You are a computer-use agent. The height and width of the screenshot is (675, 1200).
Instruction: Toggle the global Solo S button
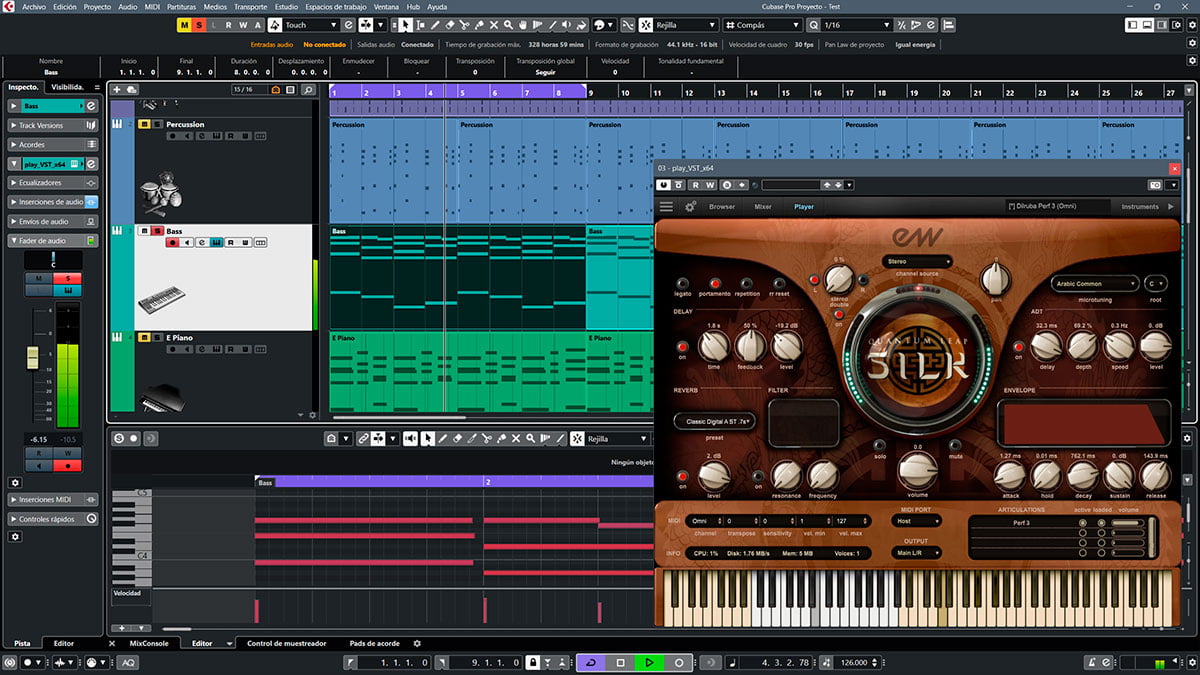pyautogui.click(x=200, y=24)
